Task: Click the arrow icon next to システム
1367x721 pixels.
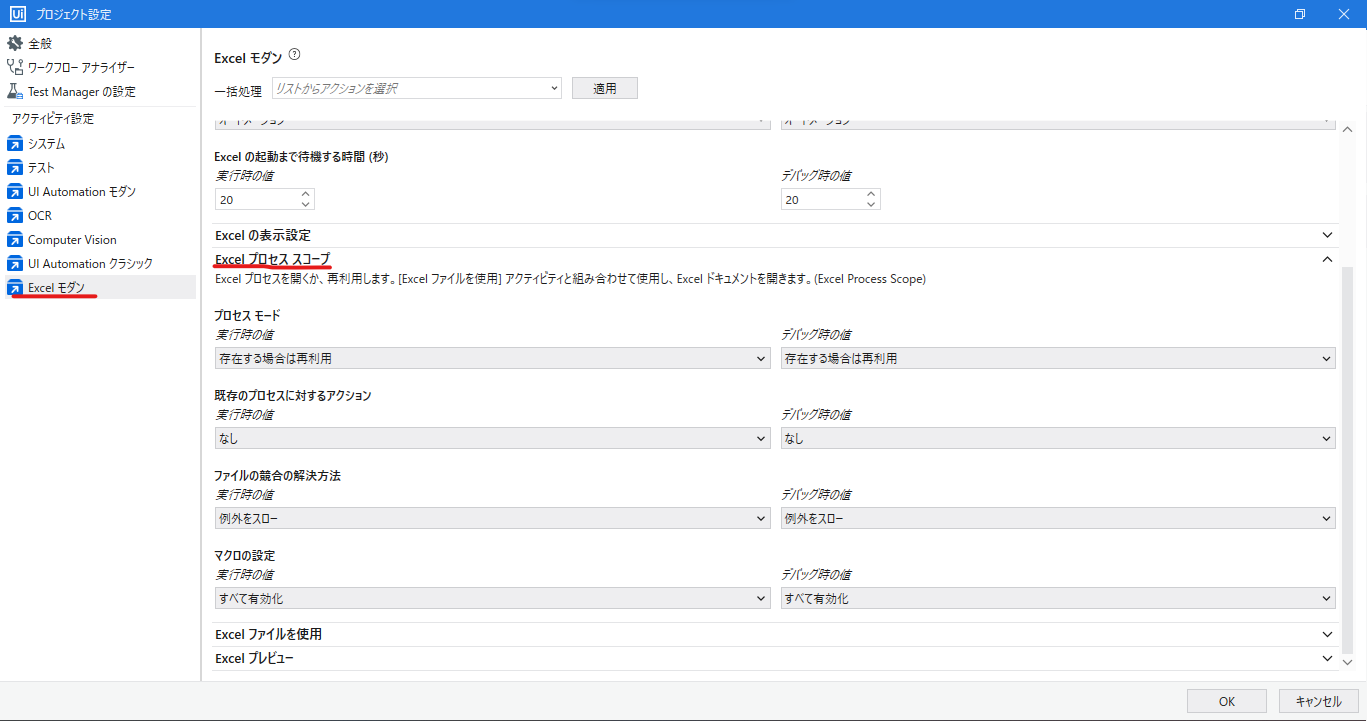Action: coord(15,144)
